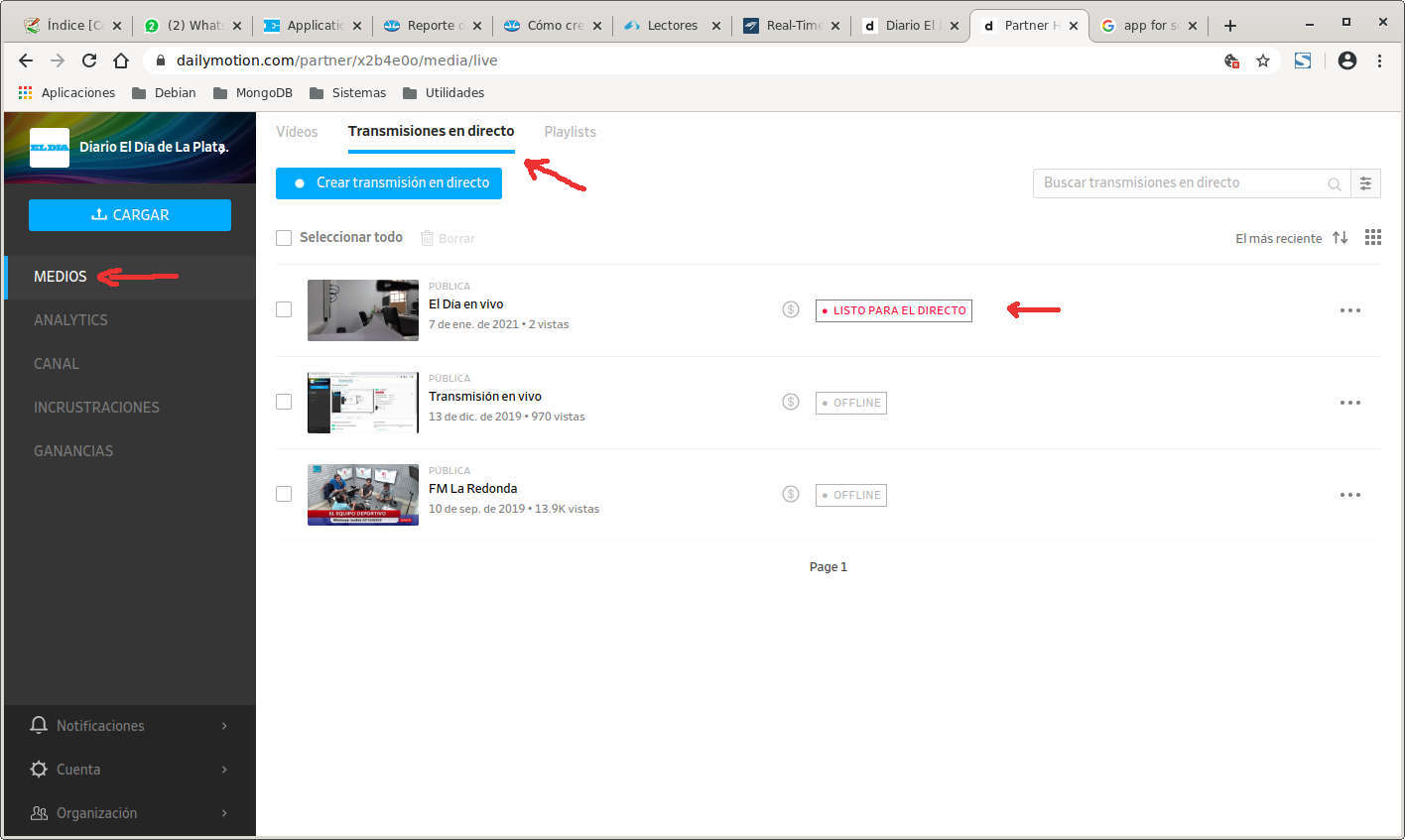Click Buscar transmisiones en directo search field
This screenshot has height=840, width=1405.
1181,183
